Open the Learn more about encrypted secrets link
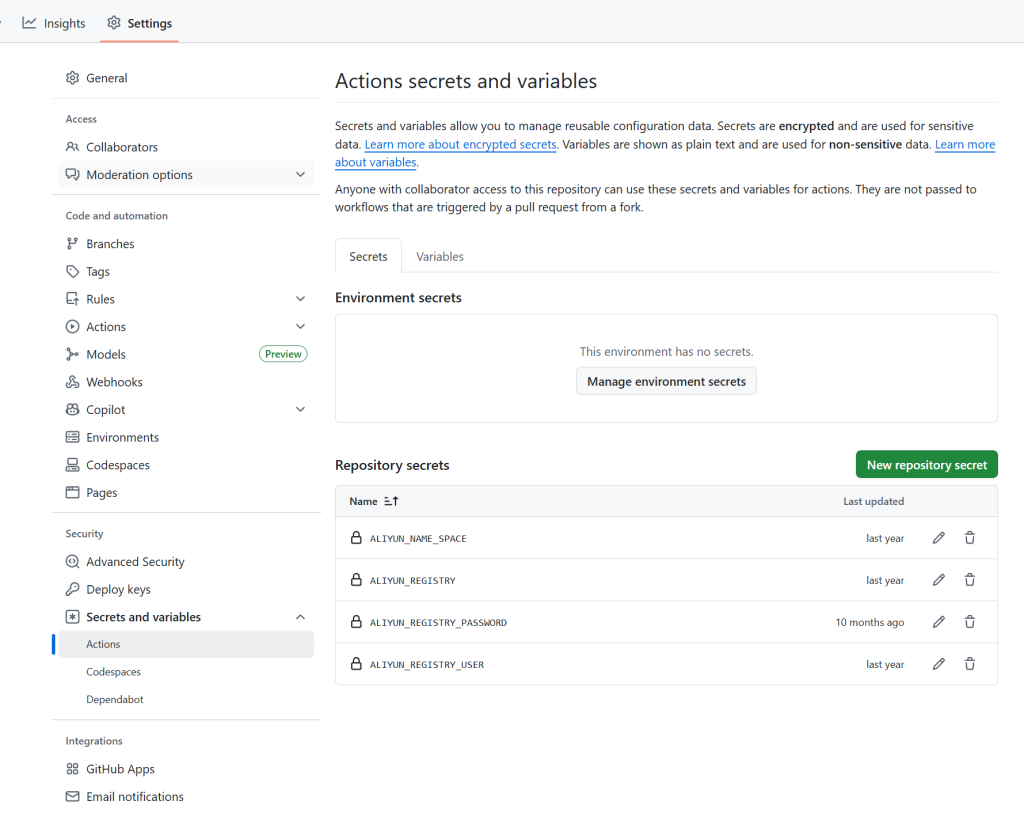The width and height of the screenshot is (1024, 824). [460, 145]
